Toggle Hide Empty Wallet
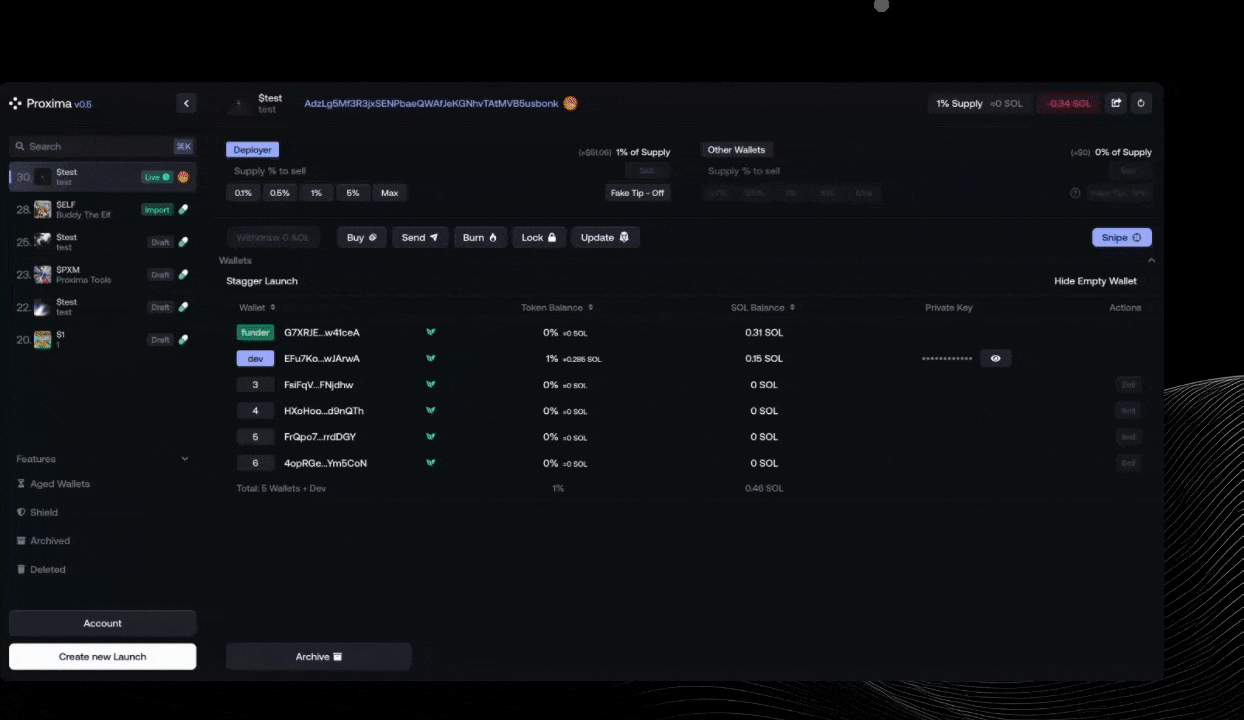 (x=1095, y=281)
